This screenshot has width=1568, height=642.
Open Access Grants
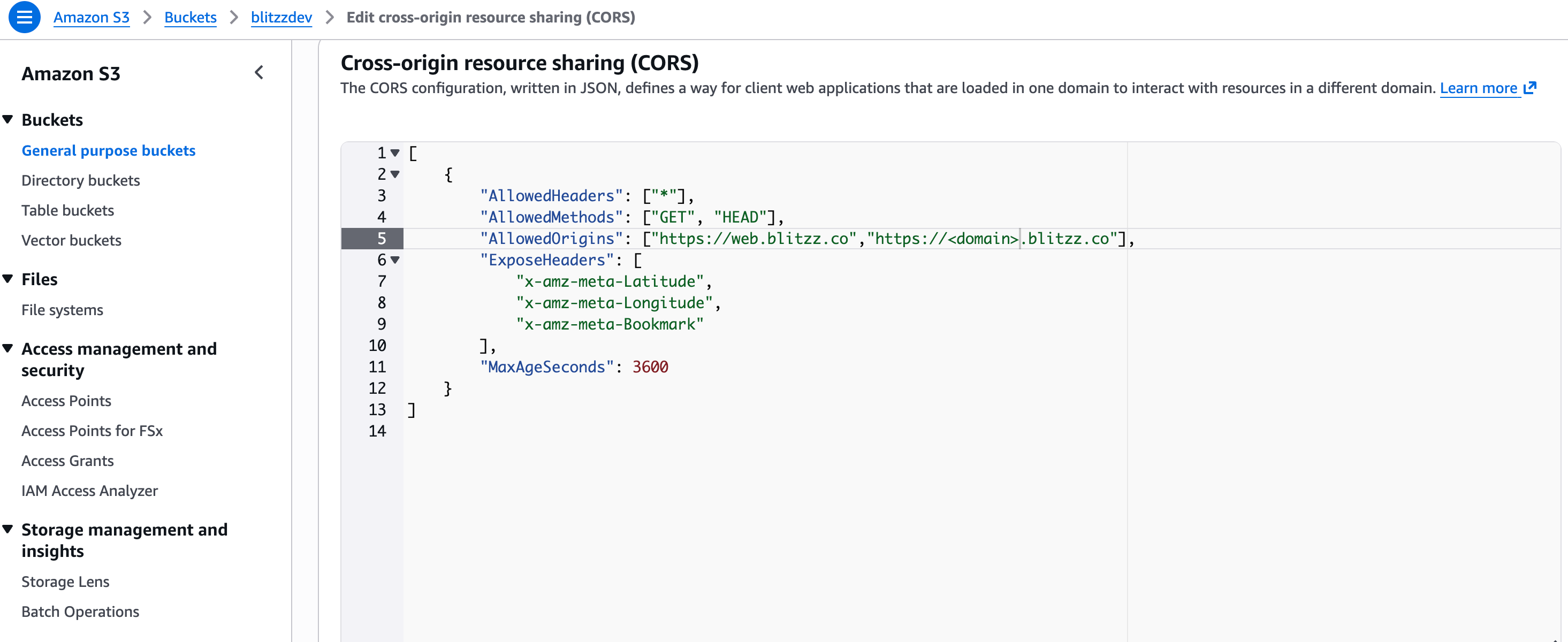(x=67, y=460)
